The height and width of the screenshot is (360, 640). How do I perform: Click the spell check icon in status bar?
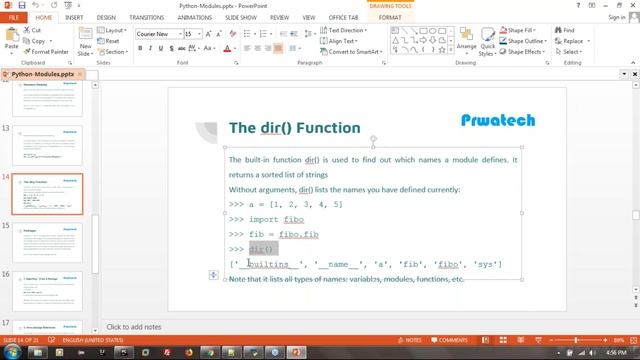point(51,340)
